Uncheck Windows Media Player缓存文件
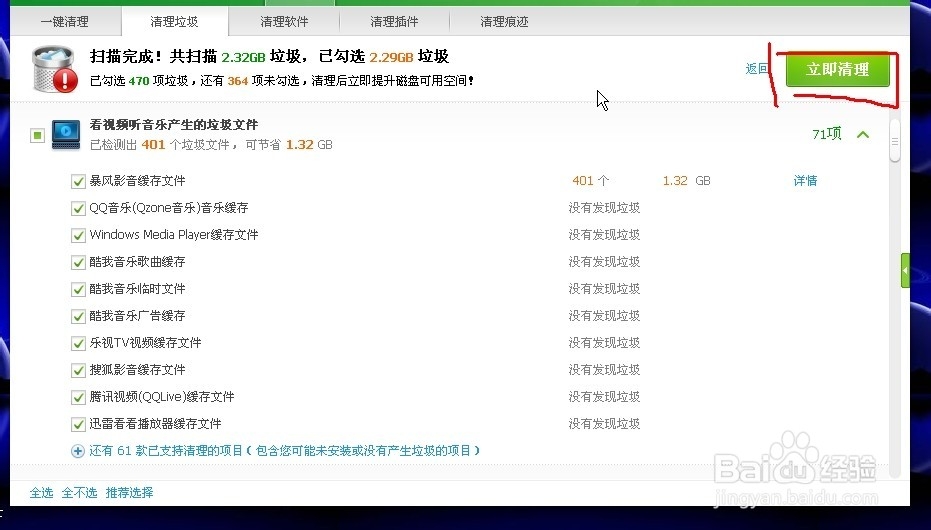 click(x=78, y=235)
